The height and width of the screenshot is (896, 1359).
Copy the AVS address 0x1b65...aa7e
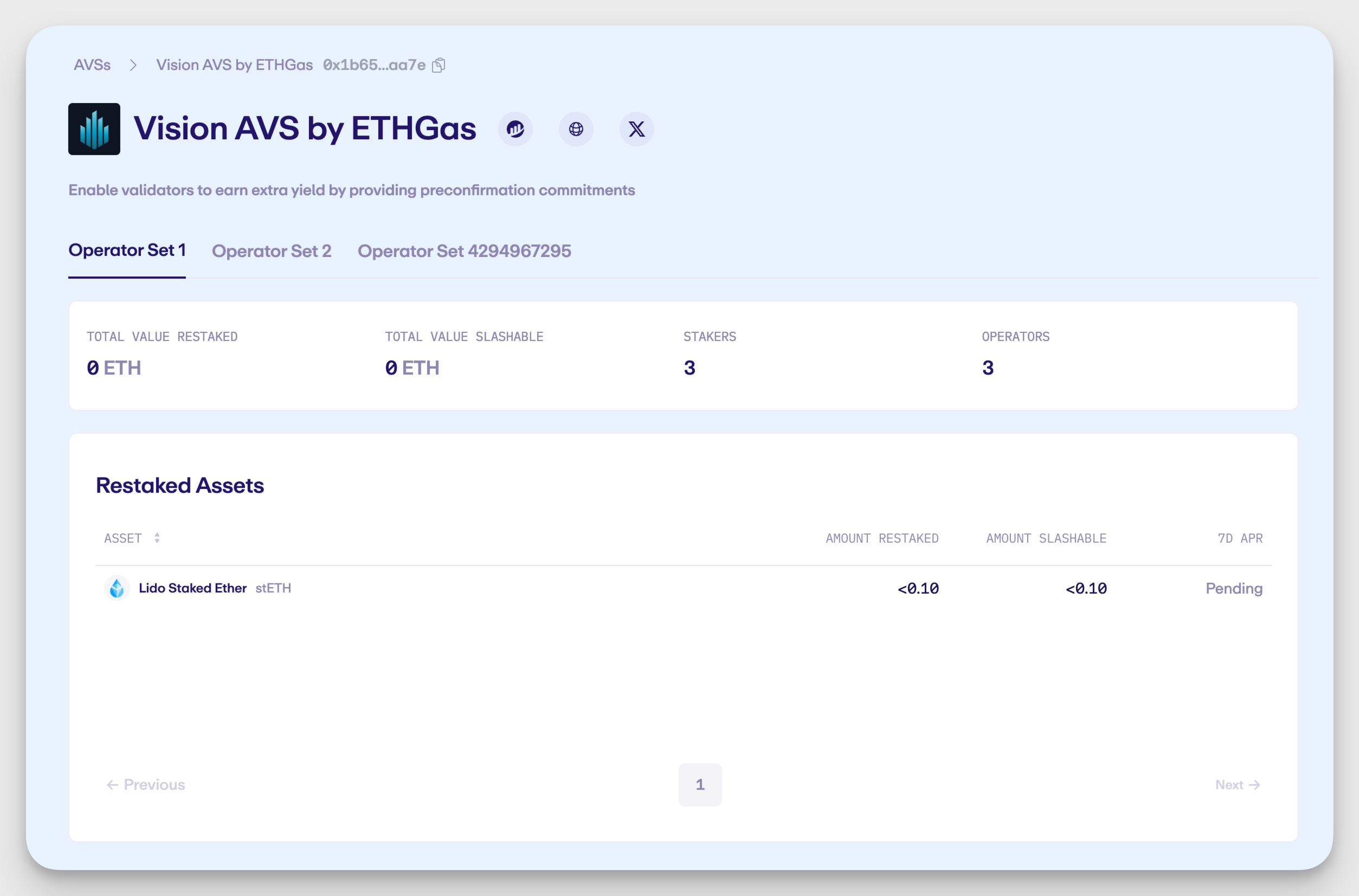click(439, 65)
